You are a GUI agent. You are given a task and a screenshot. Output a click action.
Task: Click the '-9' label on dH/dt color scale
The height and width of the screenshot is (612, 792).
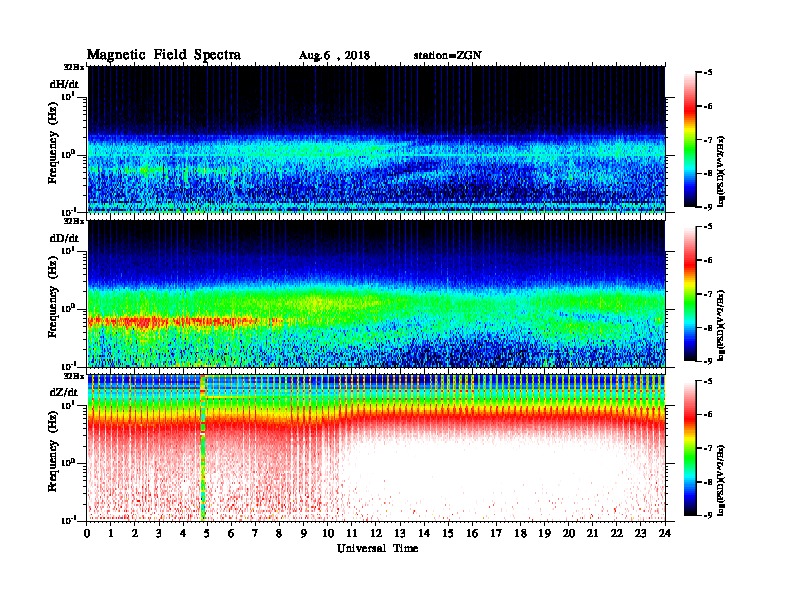click(x=708, y=207)
